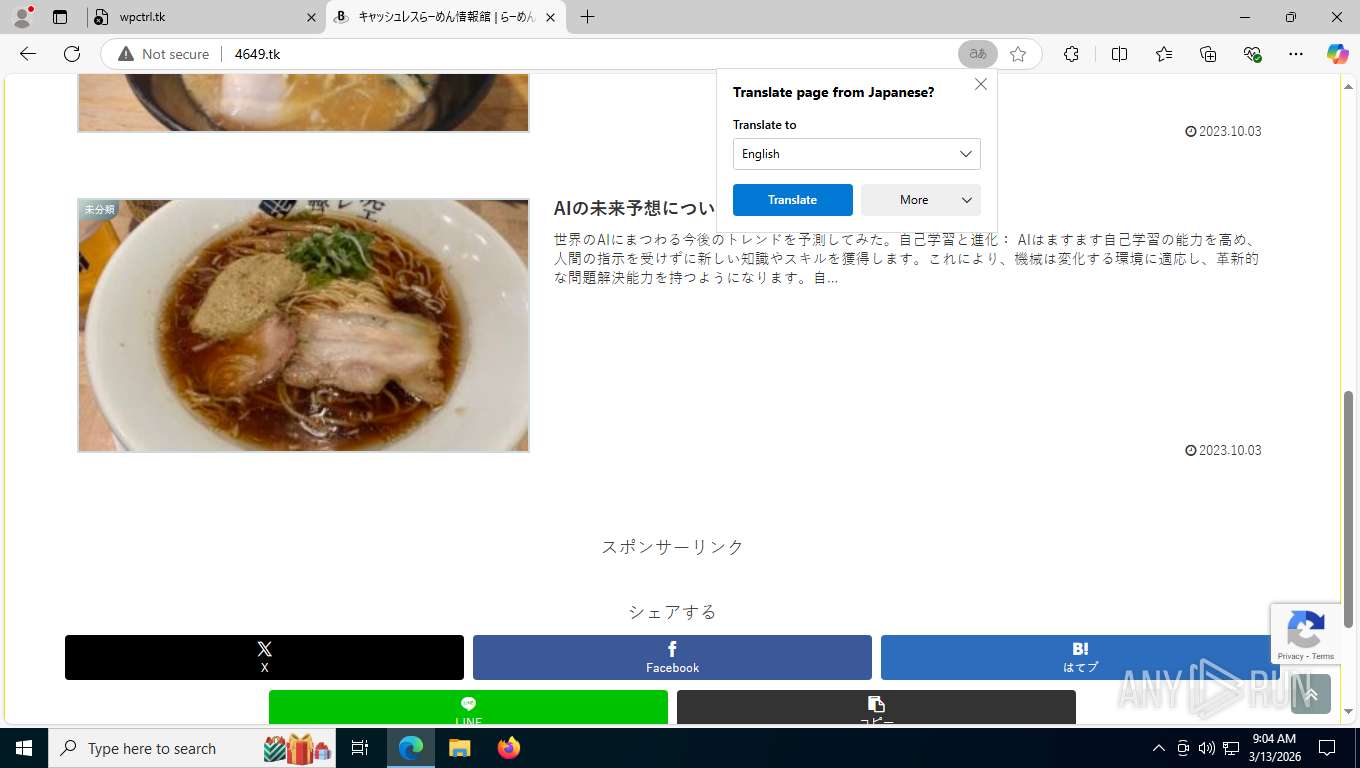Click the Edge taskbar icon
Screen dimensions: 1360x768
coord(410,748)
